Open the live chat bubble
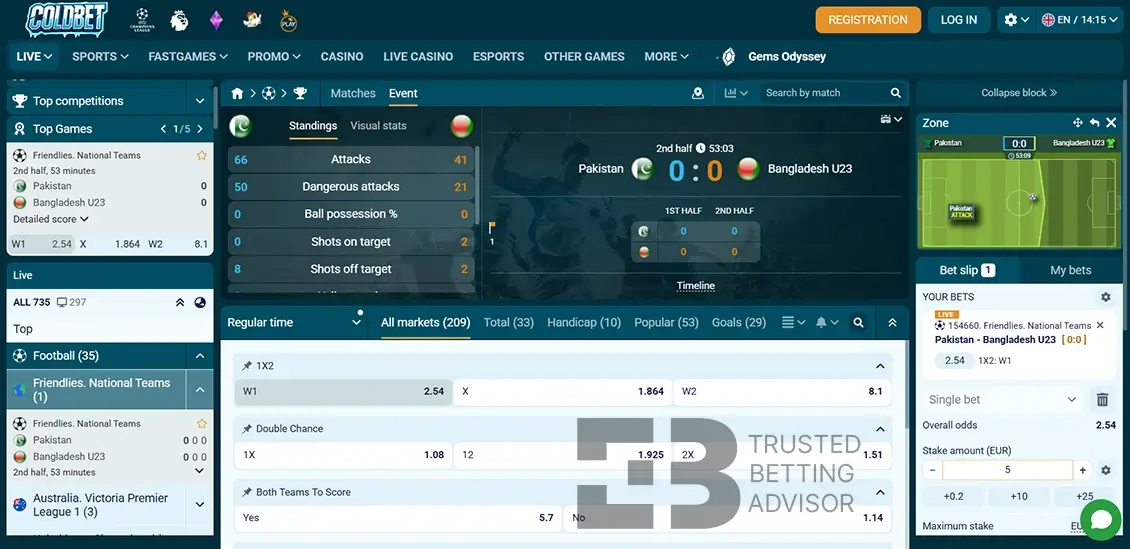Image resolution: width=1130 pixels, height=549 pixels. (1101, 519)
